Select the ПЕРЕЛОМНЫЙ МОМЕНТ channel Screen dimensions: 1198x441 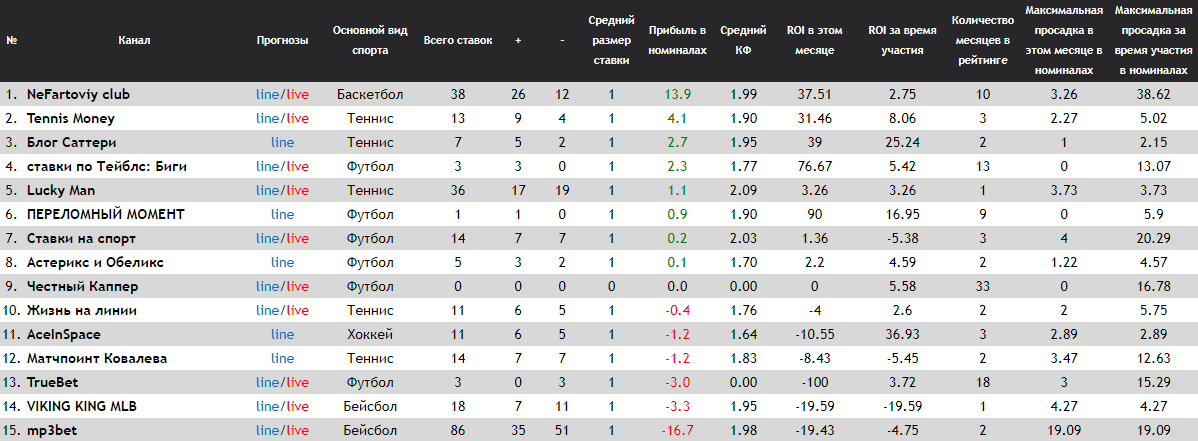pyautogui.click(x=106, y=214)
